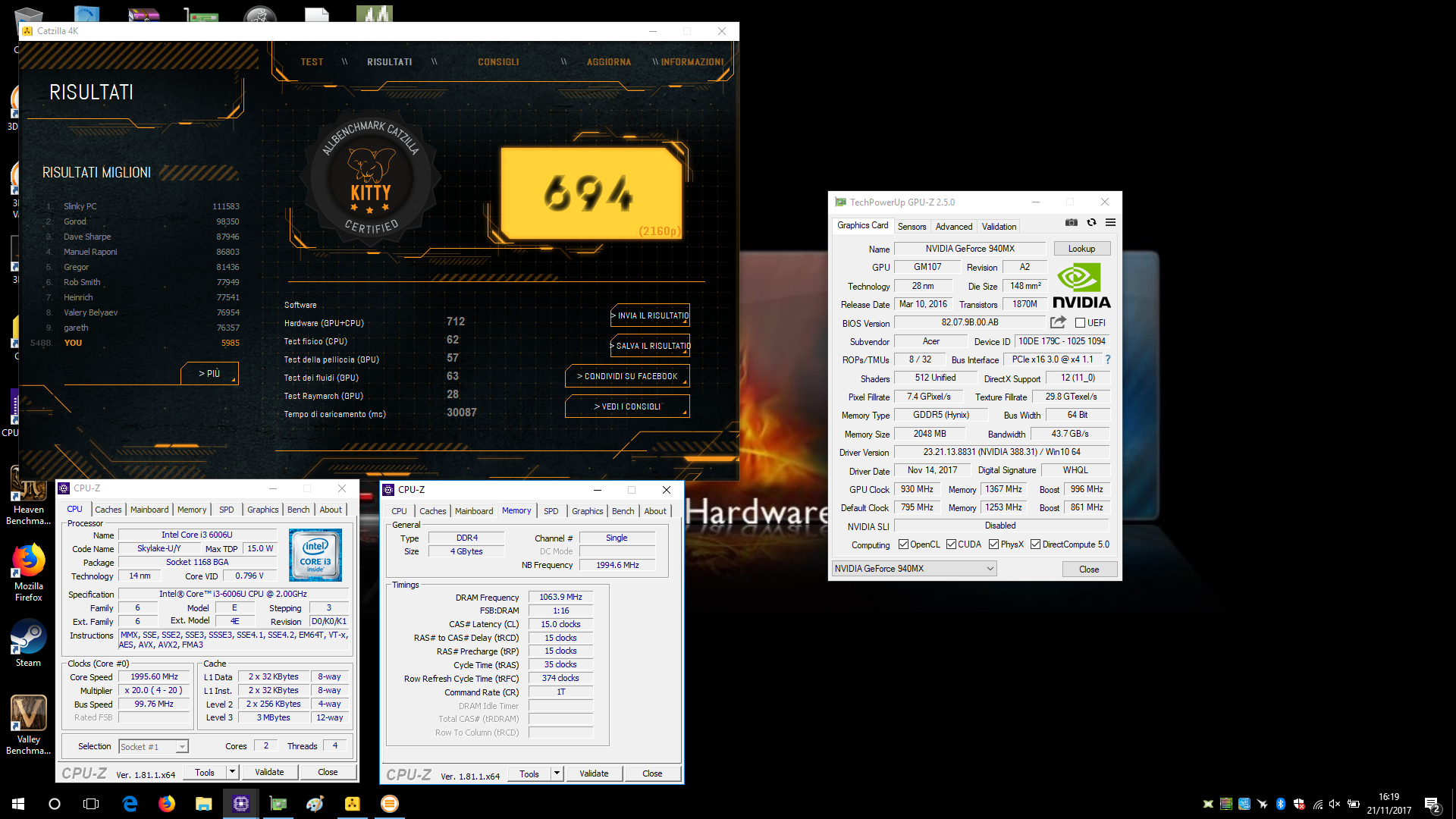The height and width of the screenshot is (819, 1456).
Task: Open Microsoft Edge from the taskbar
Action: 130,804
